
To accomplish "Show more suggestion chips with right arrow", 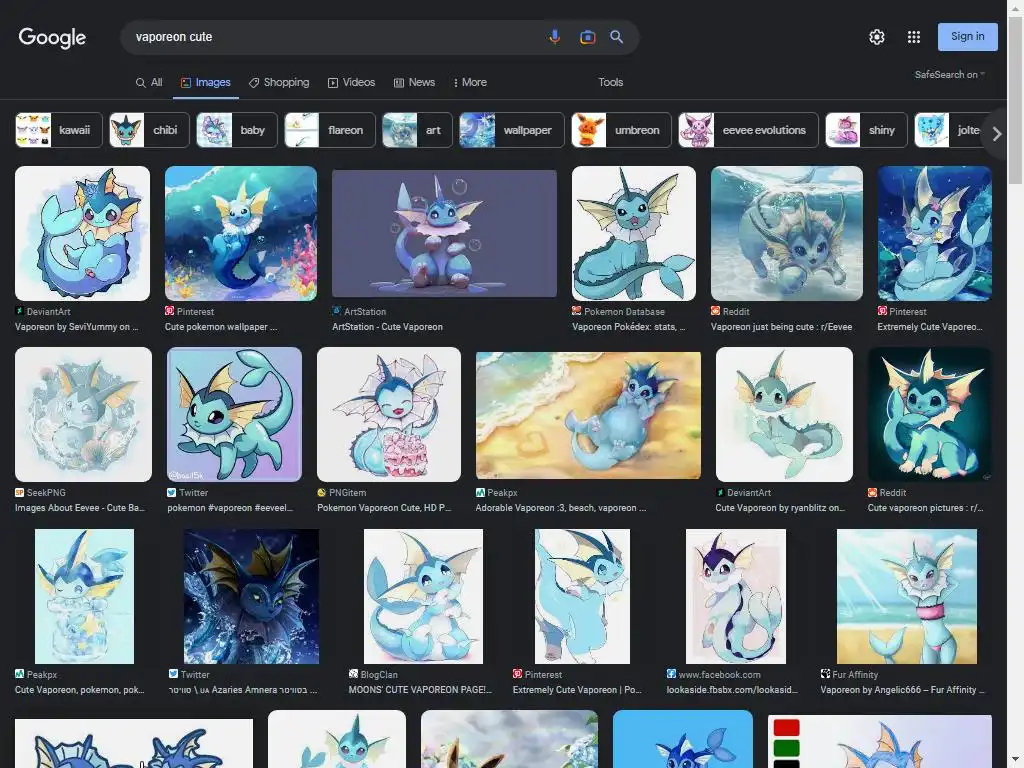I will click(x=997, y=134).
